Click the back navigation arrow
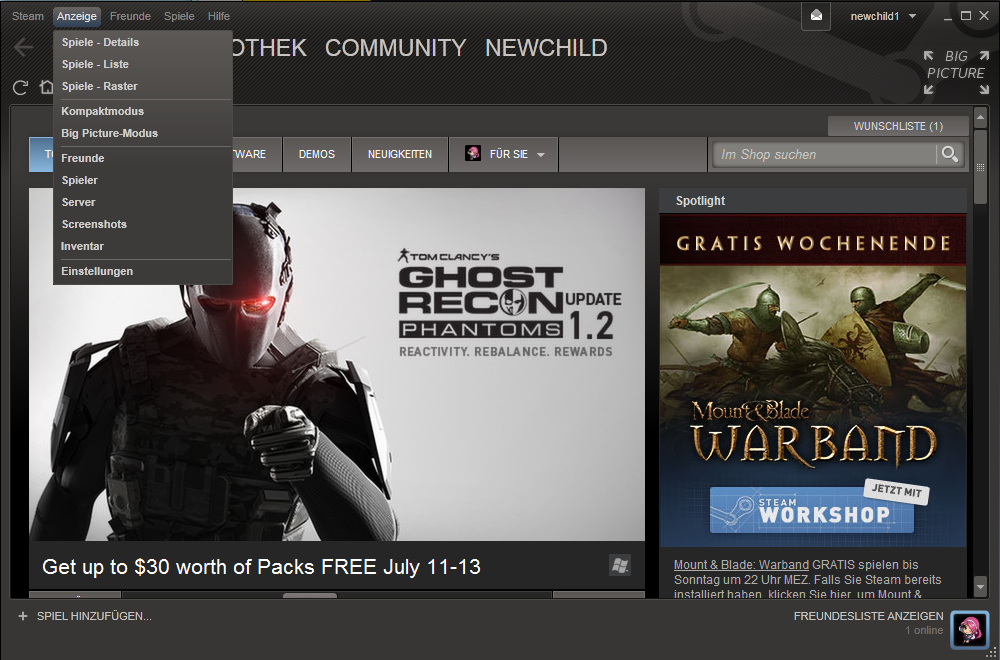This screenshot has height=660, width=1000. click(24, 47)
